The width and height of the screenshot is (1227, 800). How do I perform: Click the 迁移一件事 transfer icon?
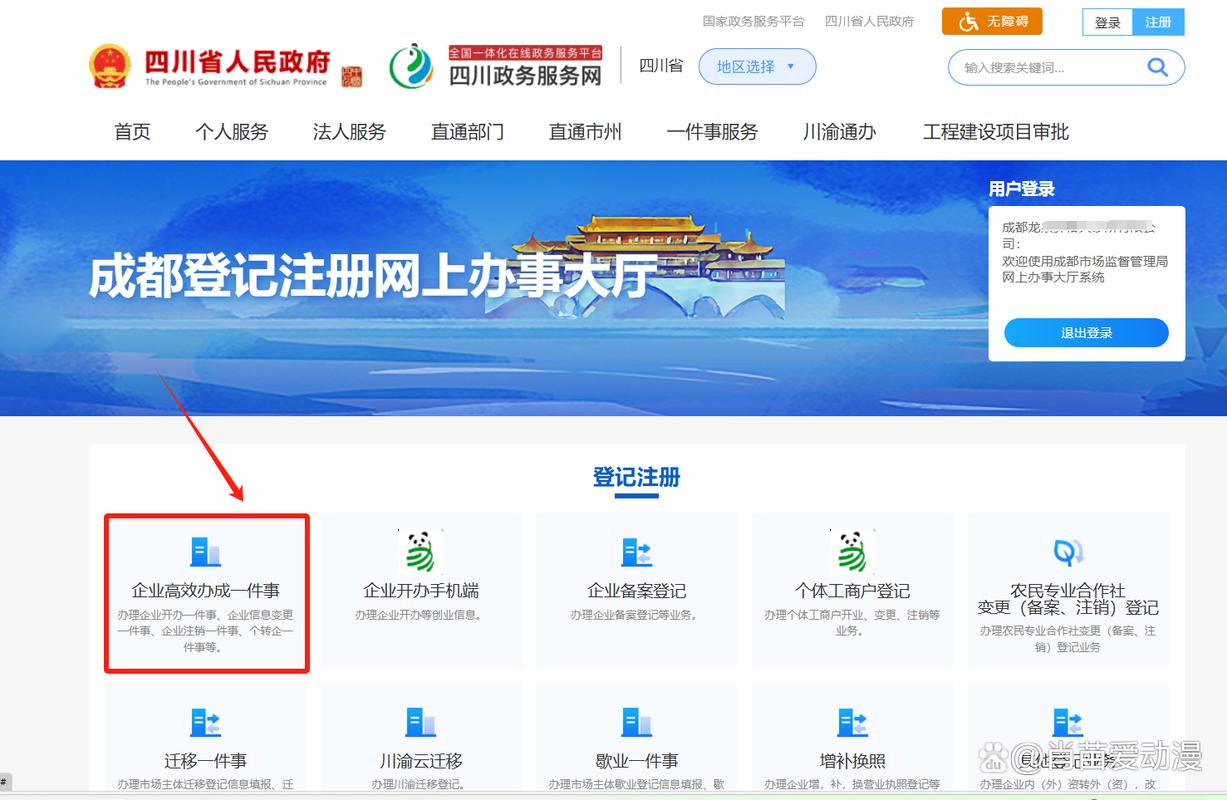[x=205, y=723]
